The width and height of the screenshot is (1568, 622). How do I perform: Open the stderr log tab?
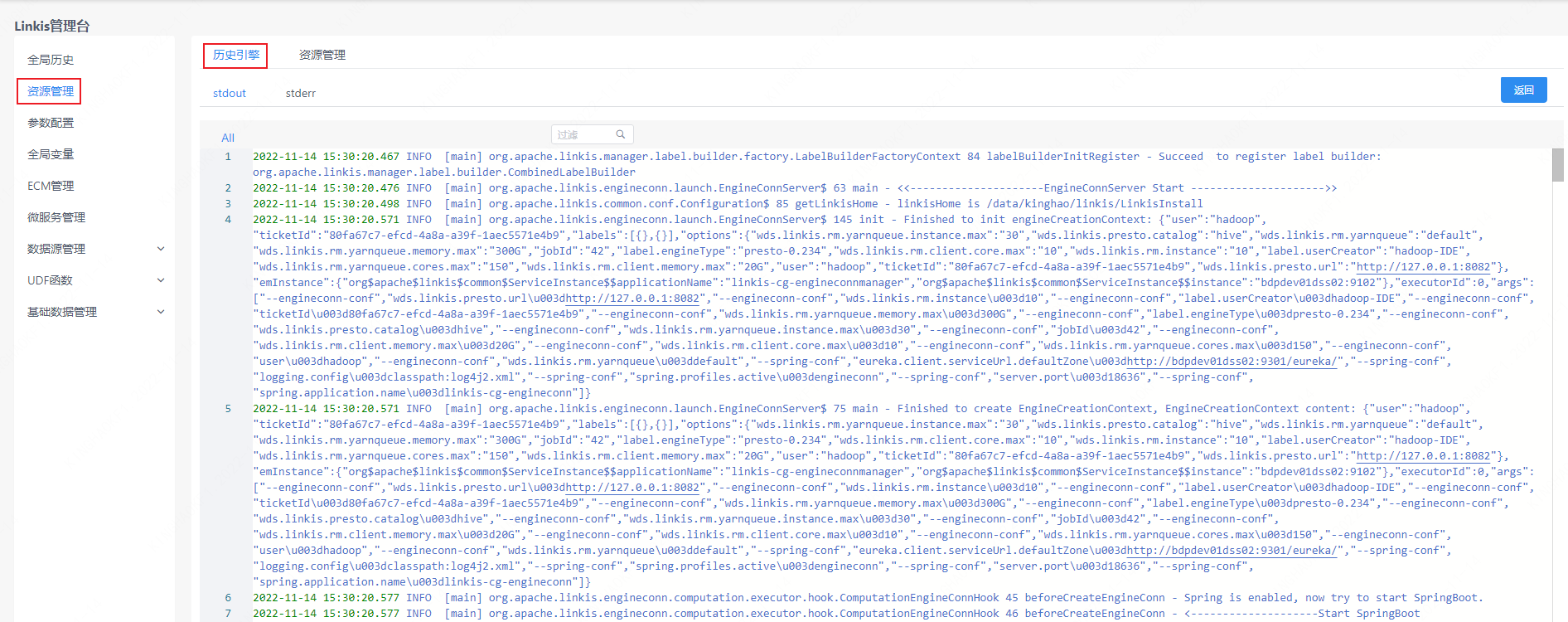[301, 93]
